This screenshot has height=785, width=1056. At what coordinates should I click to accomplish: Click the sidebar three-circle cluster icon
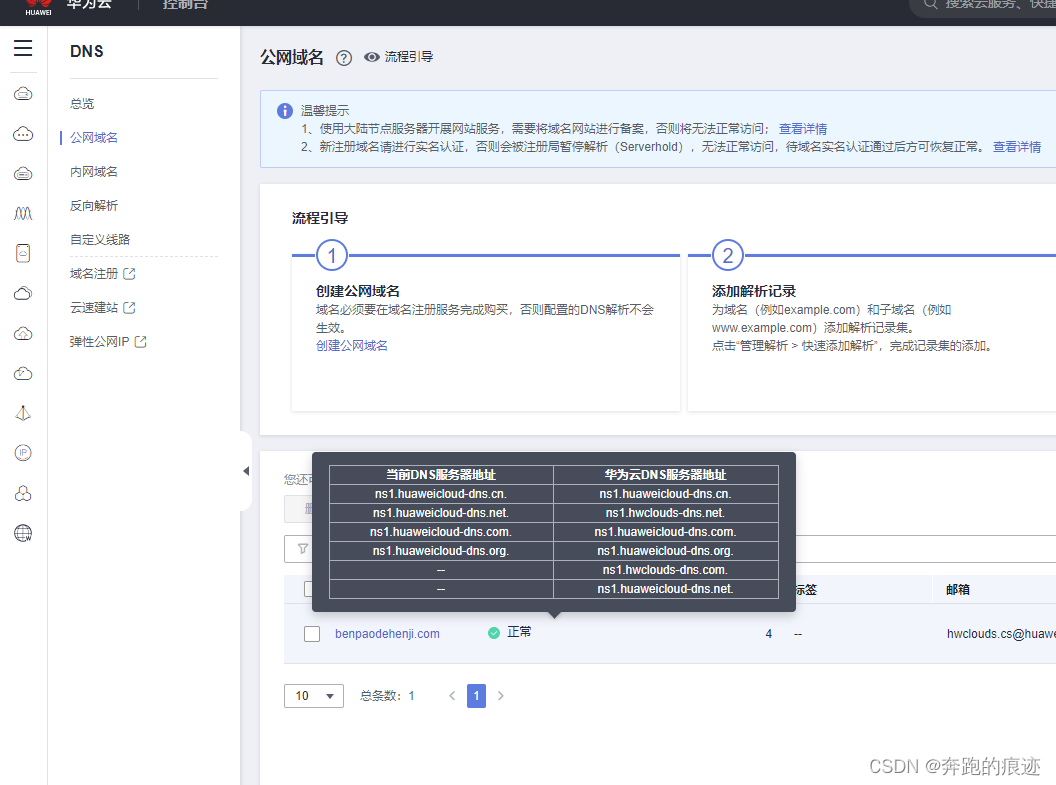pos(23,493)
